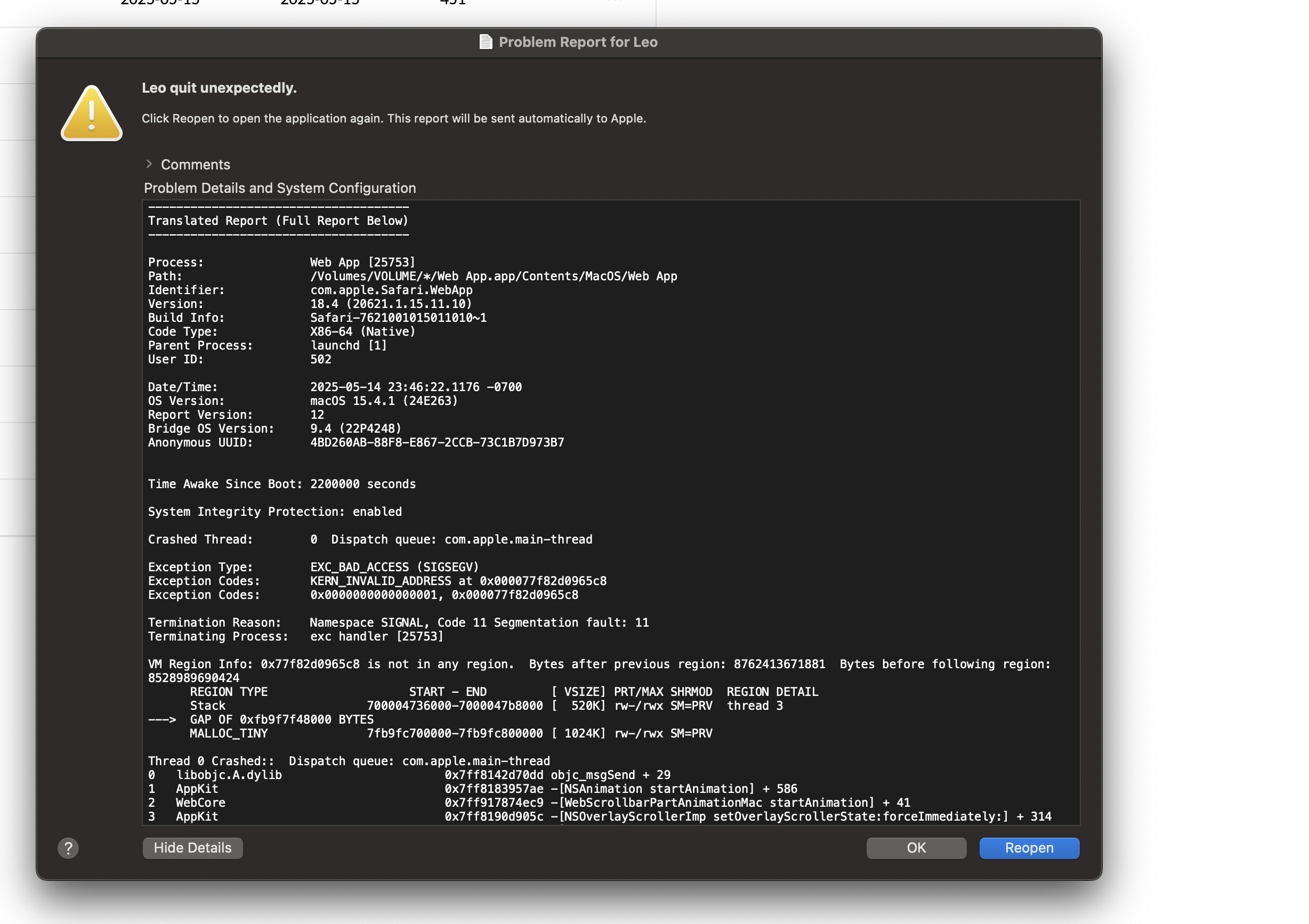Click the 0x0000000000000001 exception codes line
Screen dimensions: 1309x924
point(363,595)
